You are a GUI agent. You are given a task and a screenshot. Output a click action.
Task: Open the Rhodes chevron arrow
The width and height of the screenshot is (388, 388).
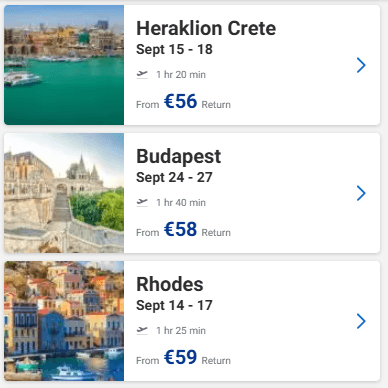[361, 321]
